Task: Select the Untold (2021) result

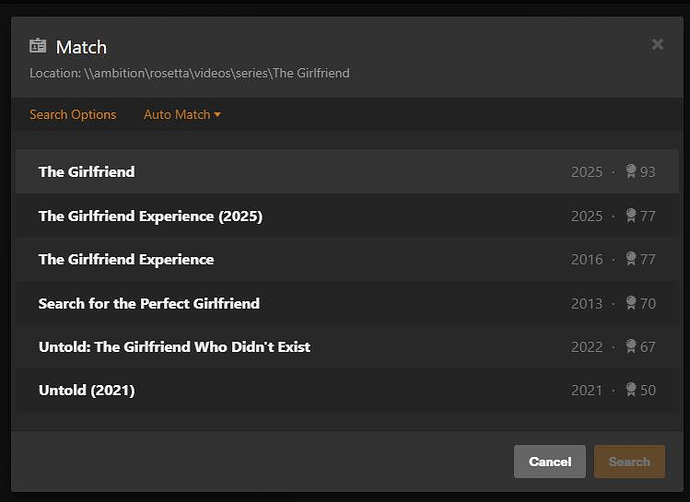Action: [87, 390]
